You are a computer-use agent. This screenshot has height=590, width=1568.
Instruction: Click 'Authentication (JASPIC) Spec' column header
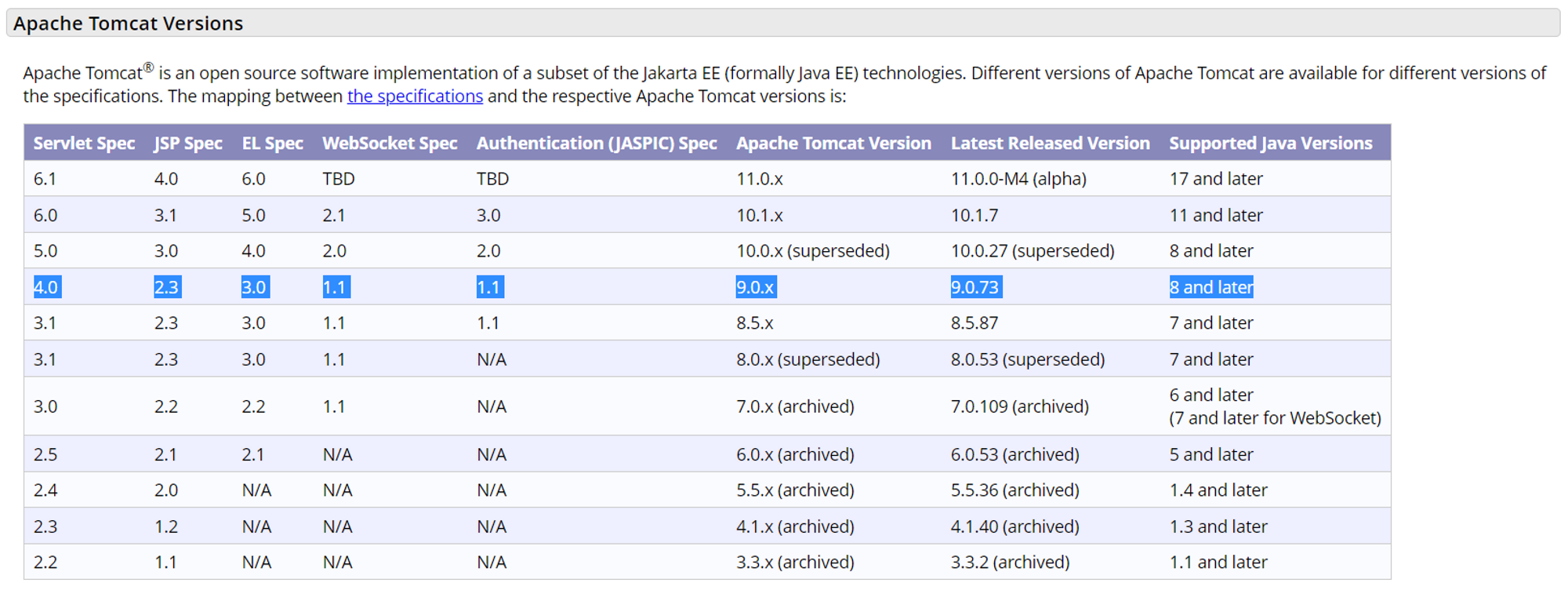597,144
